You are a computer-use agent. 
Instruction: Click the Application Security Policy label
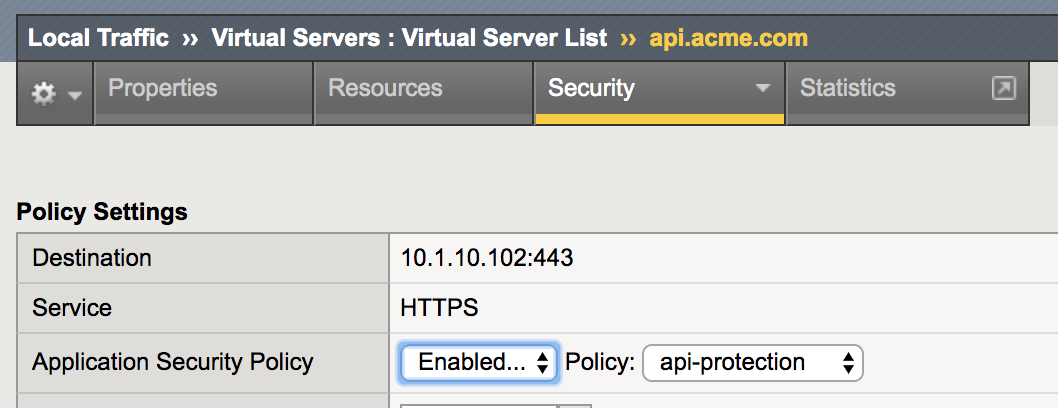coord(173,362)
